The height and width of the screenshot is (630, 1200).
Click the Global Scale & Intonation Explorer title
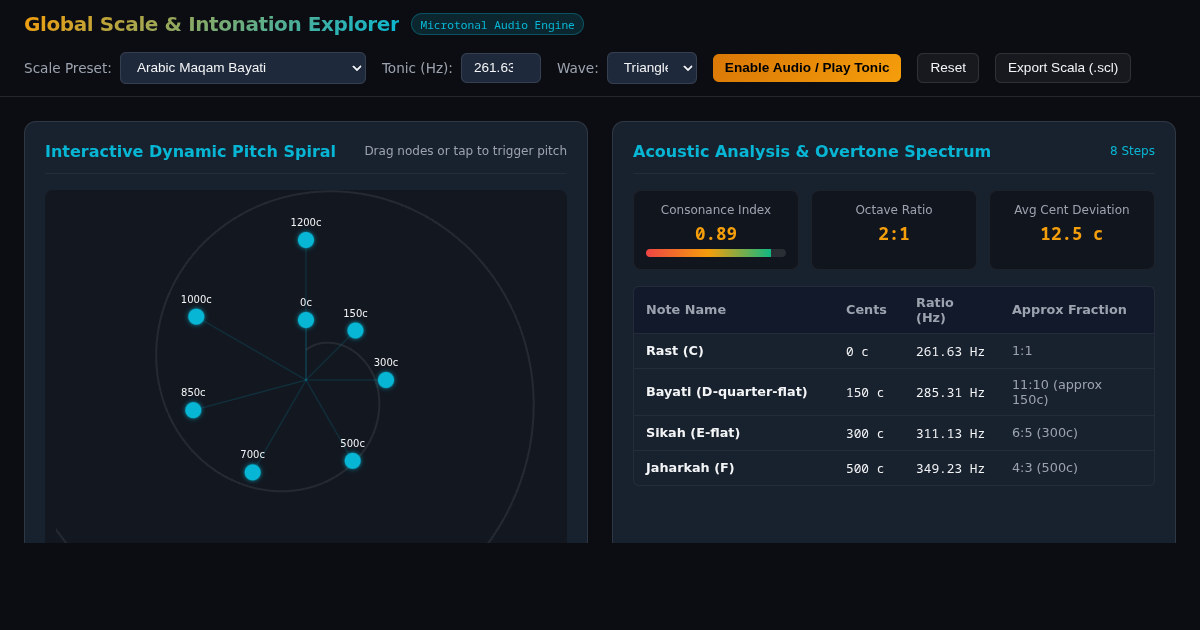click(x=211, y=24)
